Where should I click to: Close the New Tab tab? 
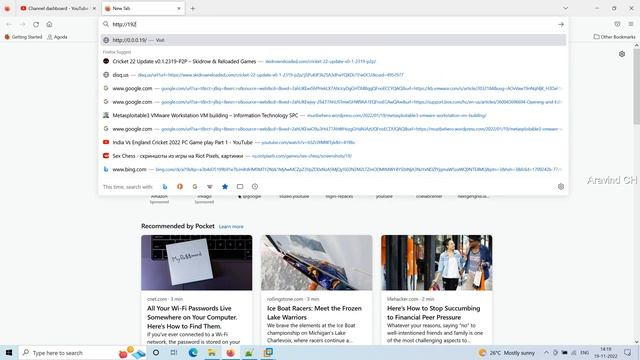pos(178,8)
